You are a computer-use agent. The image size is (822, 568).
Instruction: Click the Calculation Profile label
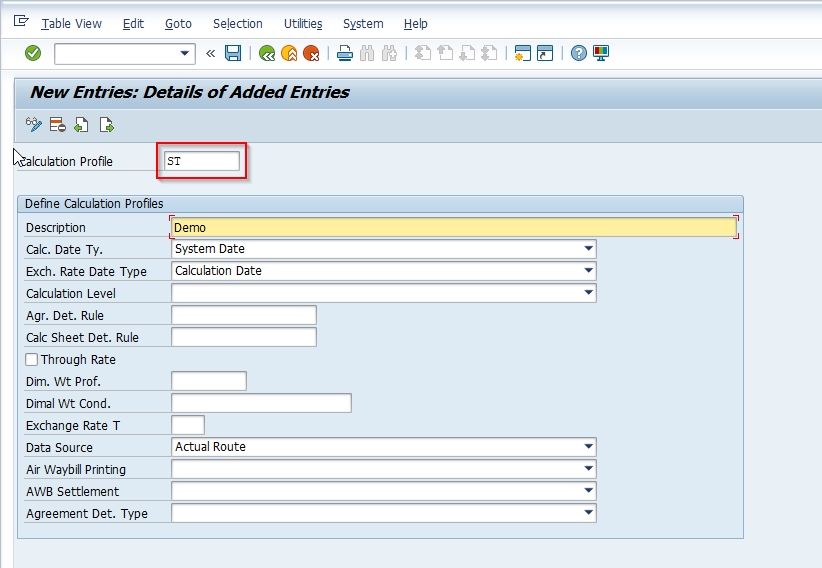point(66,162)
